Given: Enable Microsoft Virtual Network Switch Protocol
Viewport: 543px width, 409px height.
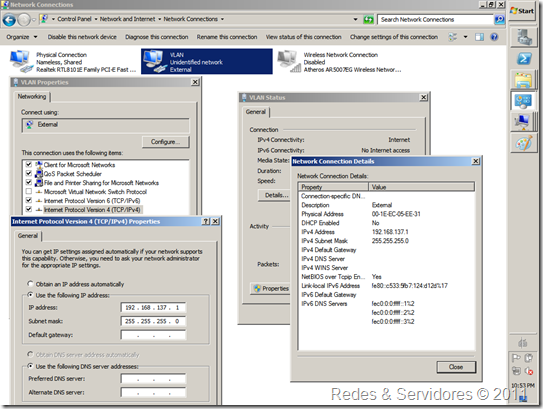Looking at the screenshot, I should pyautogui.click(x=29, y=191).
